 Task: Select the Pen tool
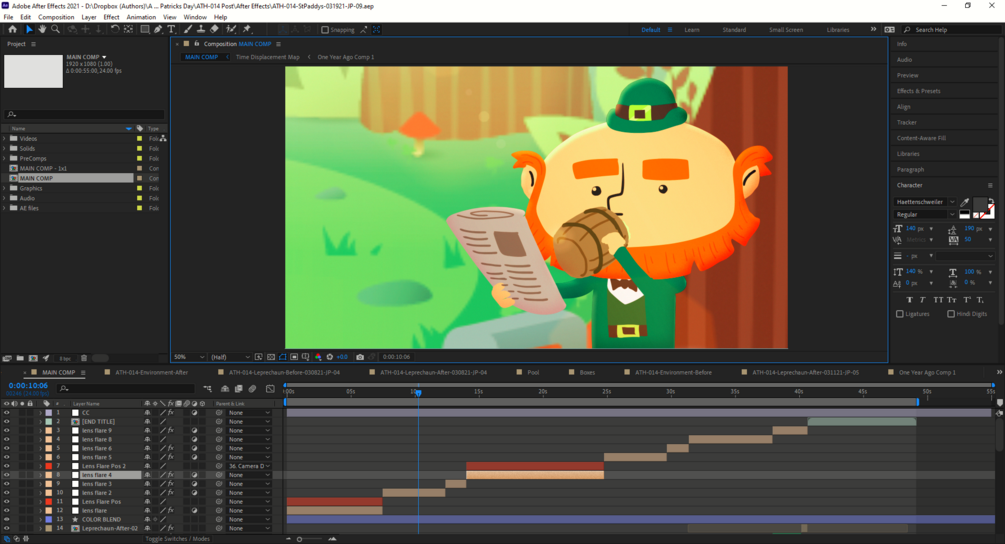point(158,29)
